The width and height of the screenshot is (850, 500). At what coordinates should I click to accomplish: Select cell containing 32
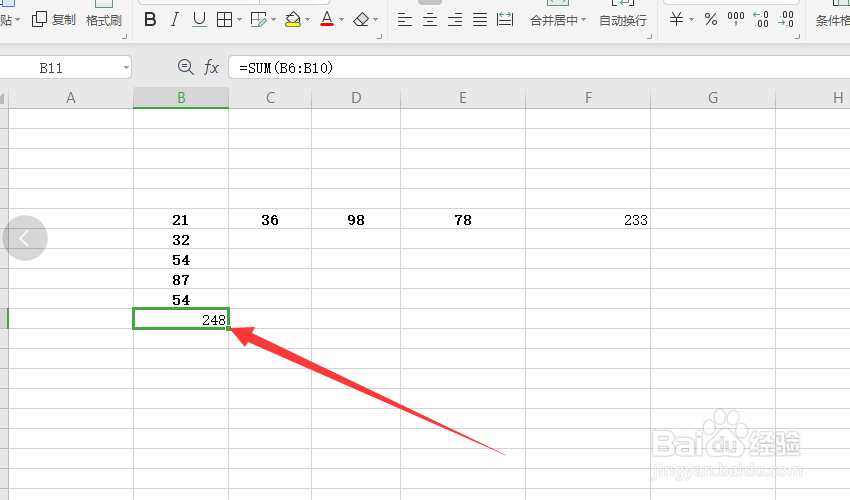coord(181,240)
